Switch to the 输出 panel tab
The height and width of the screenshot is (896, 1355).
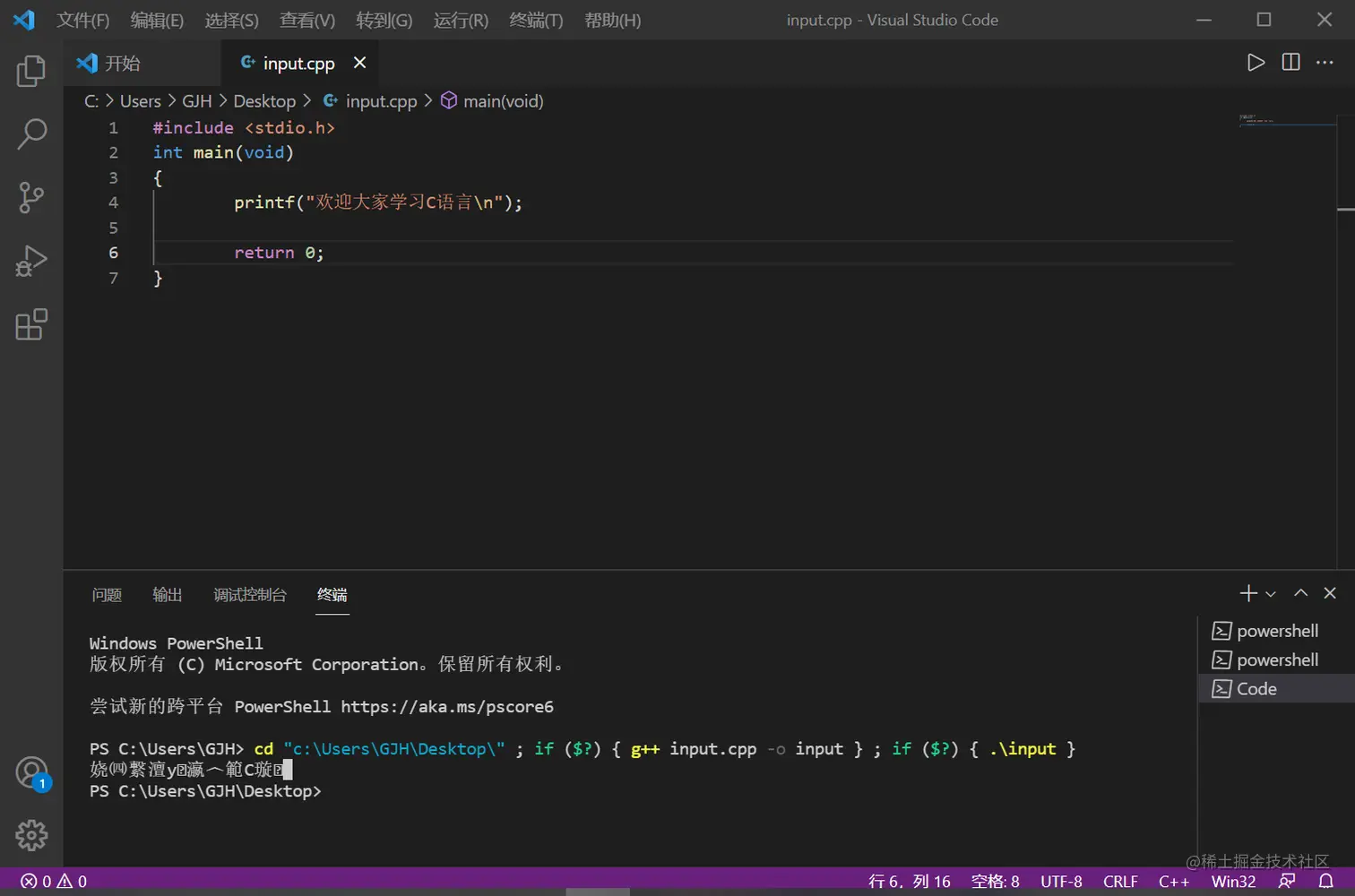coord(168,595)
